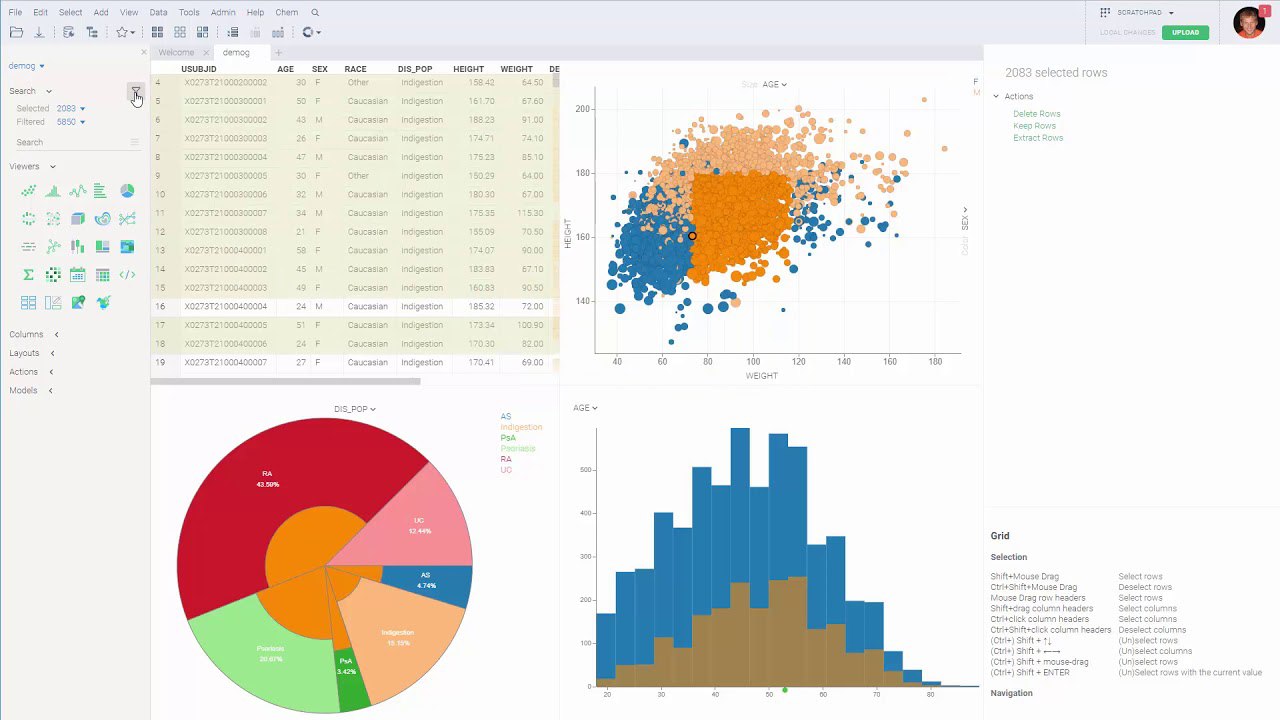Click the download arrow toolbar icon
The image size is (1280, 720).
pos(39,32)
